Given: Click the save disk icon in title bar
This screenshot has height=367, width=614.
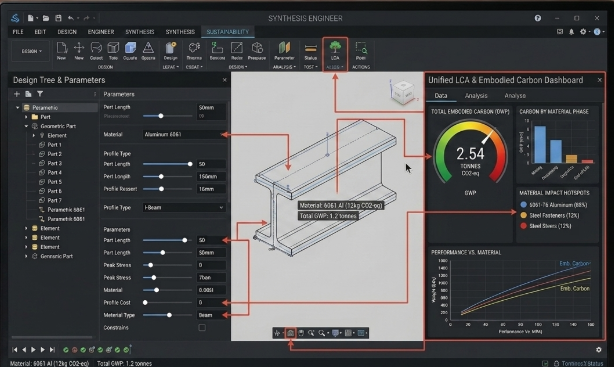Looking at the screenshot, I should click(x=58, y=18).
